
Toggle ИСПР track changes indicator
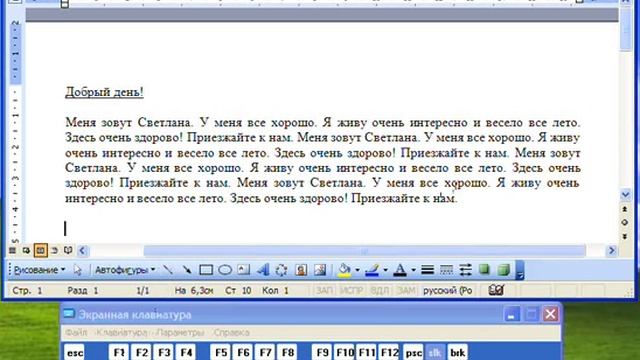[352, 290]
